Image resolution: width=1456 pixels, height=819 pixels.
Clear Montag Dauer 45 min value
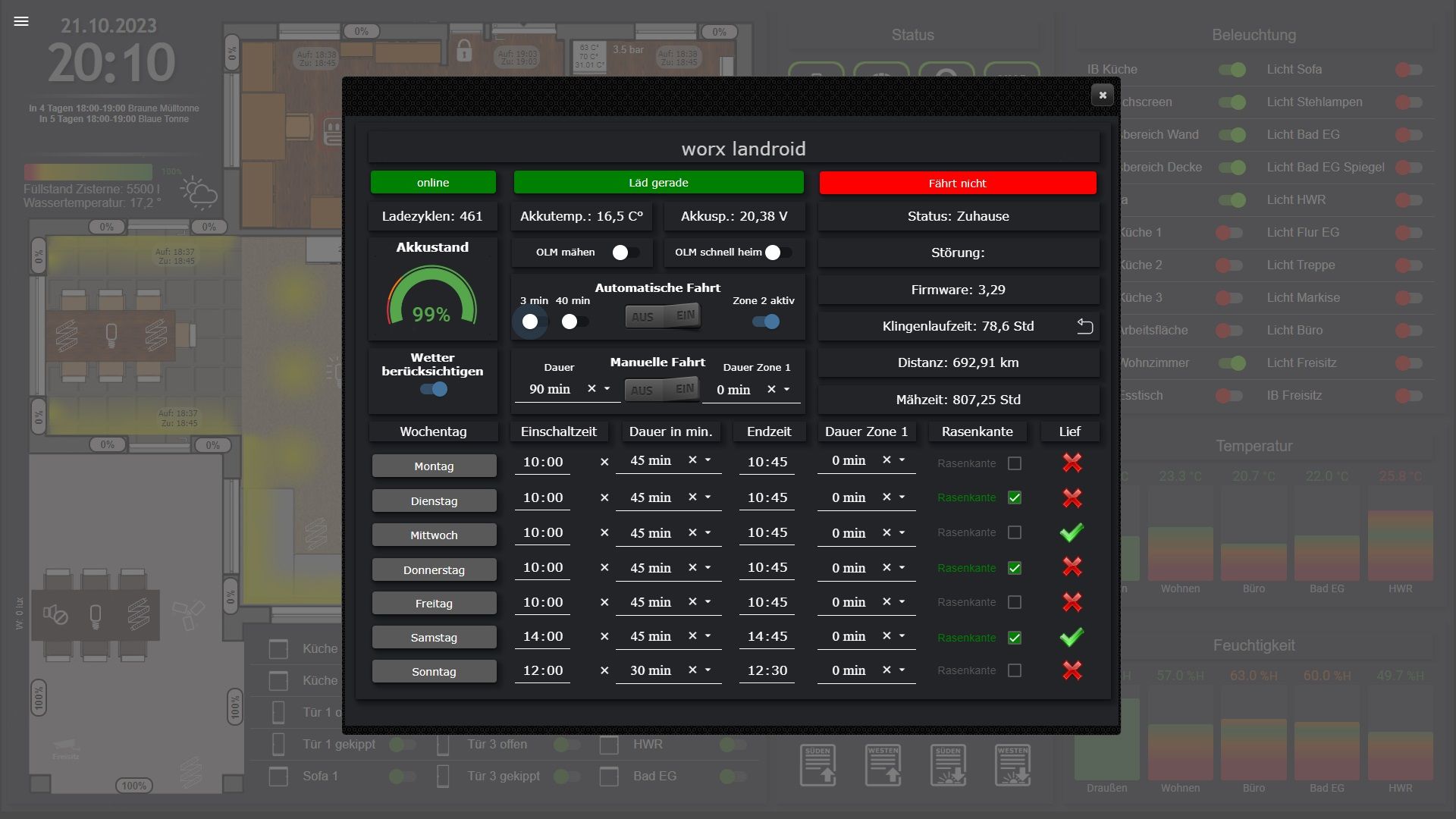pyautogui.click(x=692, y=460)
